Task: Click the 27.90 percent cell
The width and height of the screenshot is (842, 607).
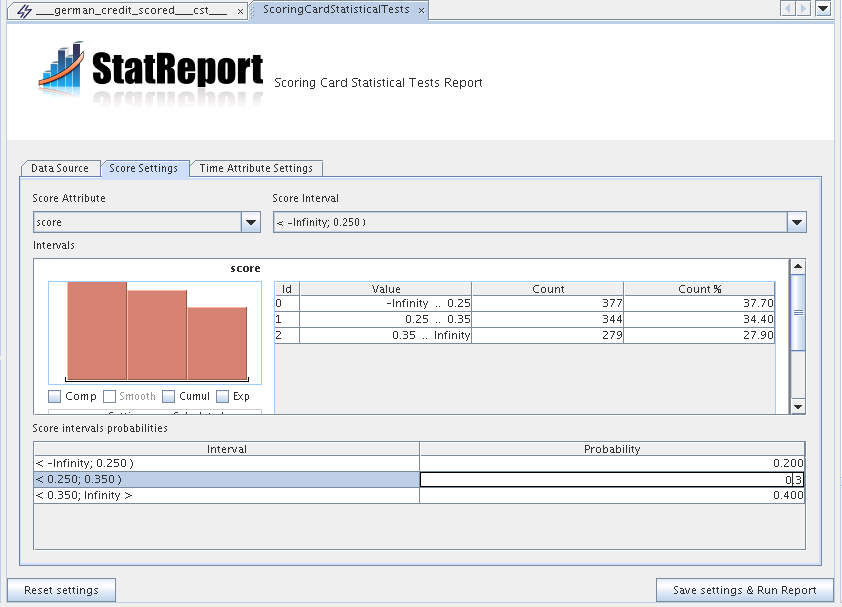Action: tap(699, 336)
